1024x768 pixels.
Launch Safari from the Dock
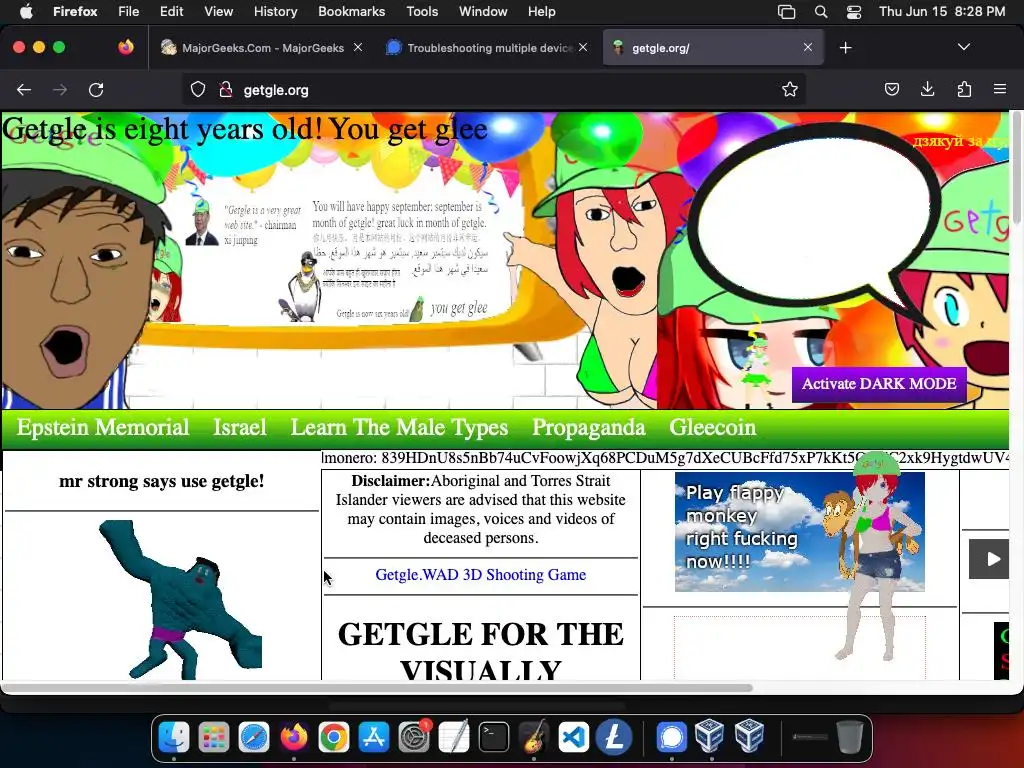tap(253, 738)
